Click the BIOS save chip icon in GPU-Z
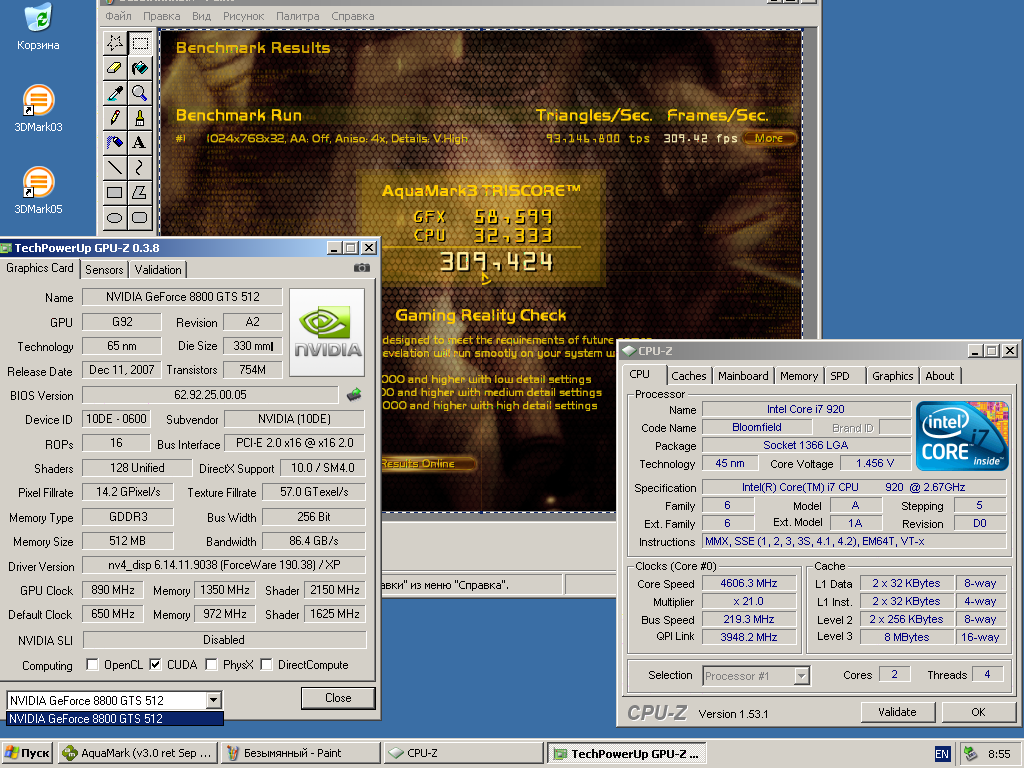Screen dimensions: 1024x768 tap(354, 394)
